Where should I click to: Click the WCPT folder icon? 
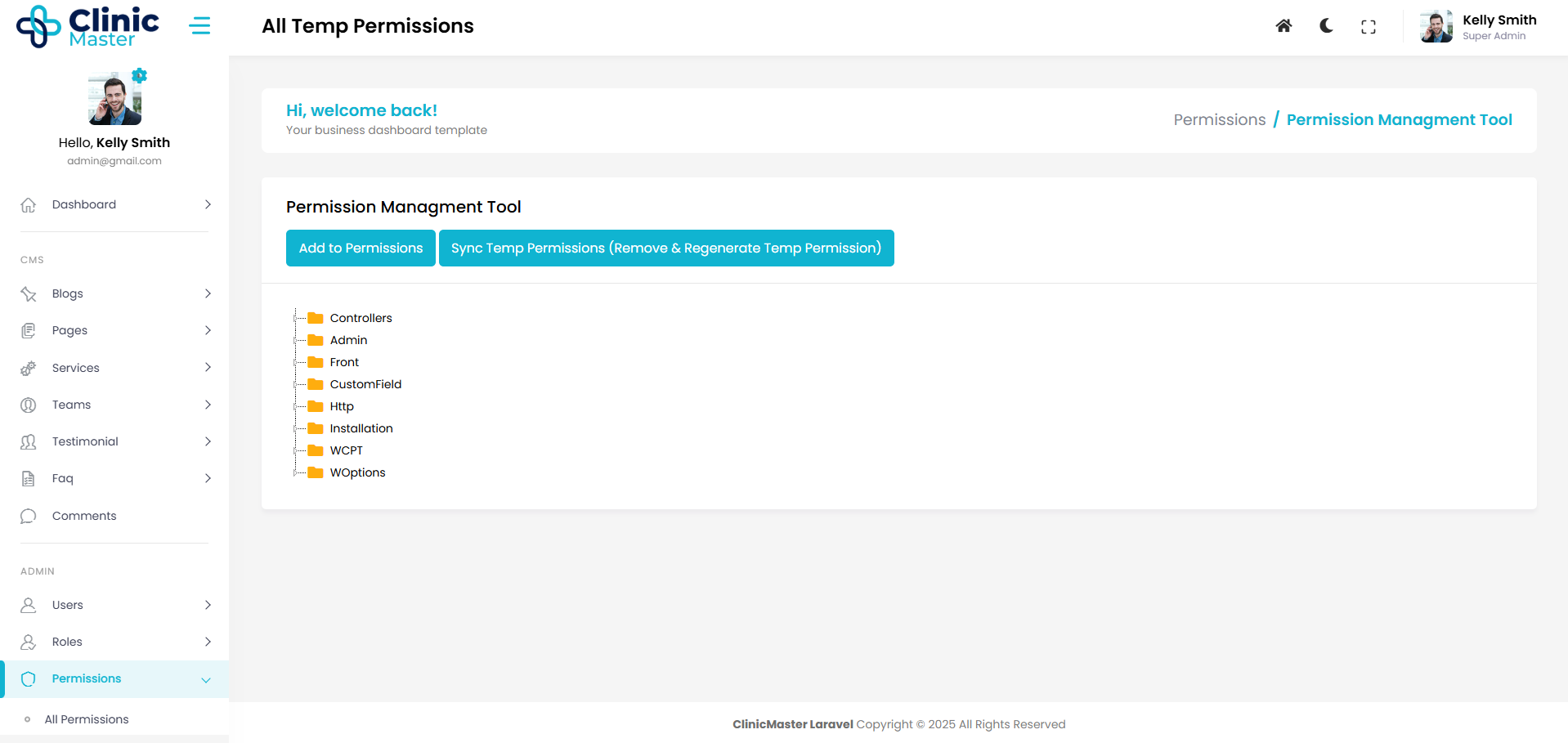click(x=316, y=450)
